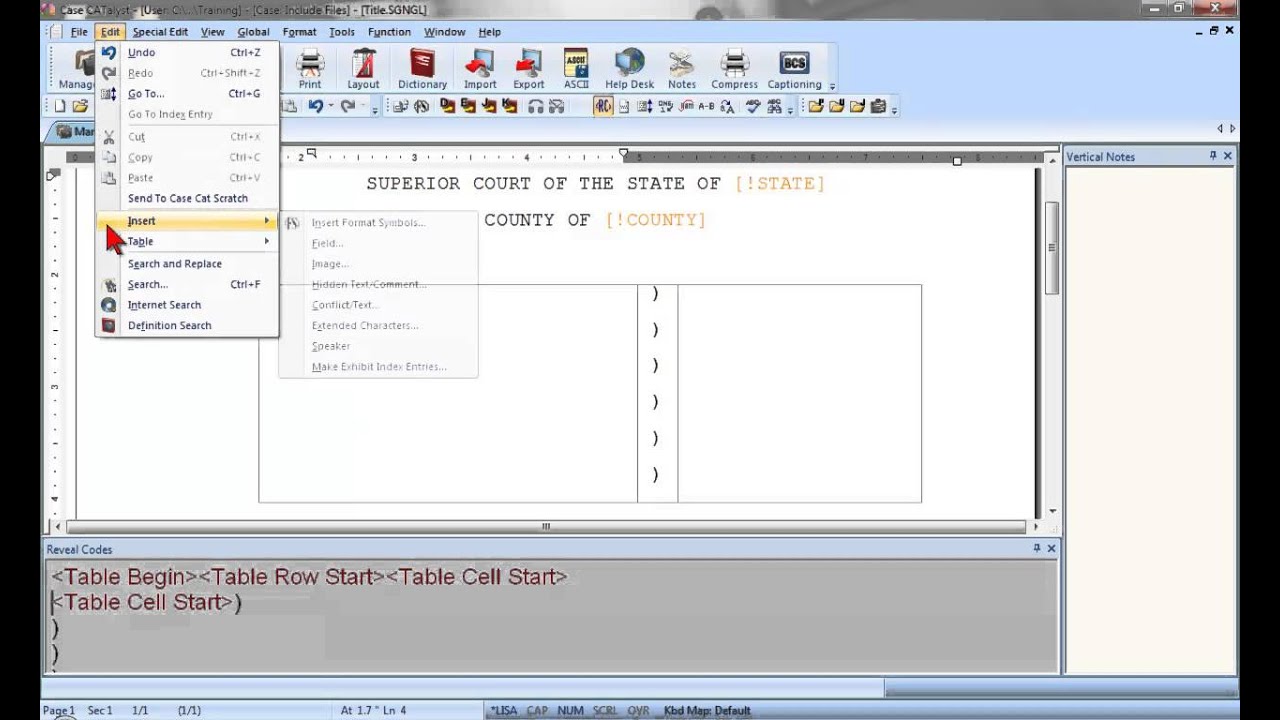Click the small undo arrow toolbar icon

point(315,106)
